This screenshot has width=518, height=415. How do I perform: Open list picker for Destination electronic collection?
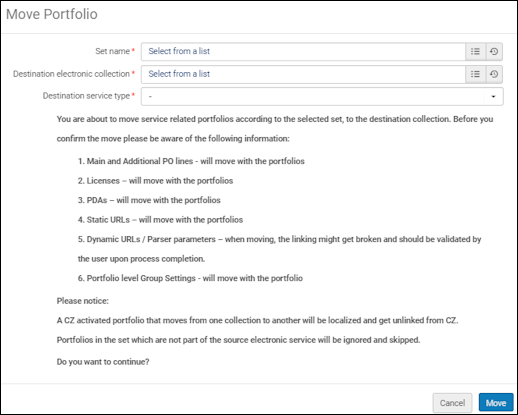(475, 74)
